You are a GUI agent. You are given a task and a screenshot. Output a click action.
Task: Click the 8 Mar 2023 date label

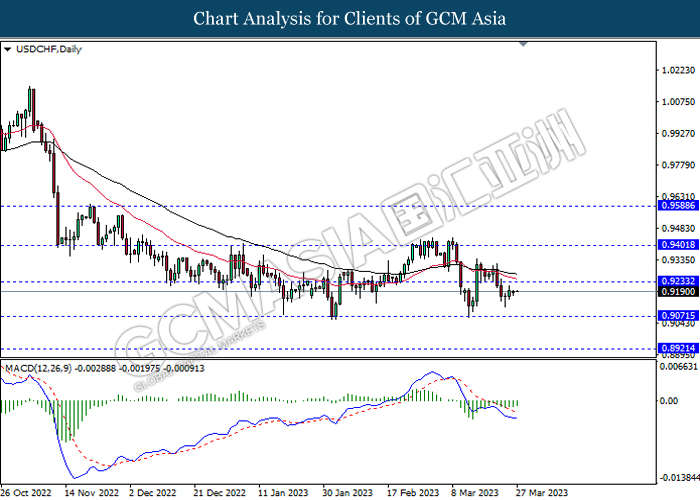pyautogui.click(x=475, y=493)
